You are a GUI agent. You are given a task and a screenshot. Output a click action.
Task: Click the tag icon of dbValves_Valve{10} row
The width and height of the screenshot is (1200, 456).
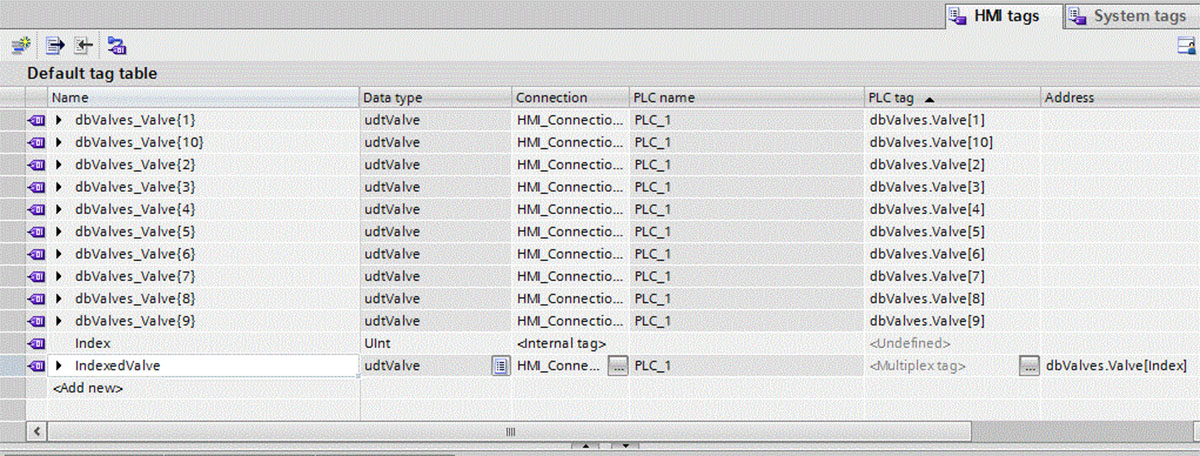coord(37,142)
